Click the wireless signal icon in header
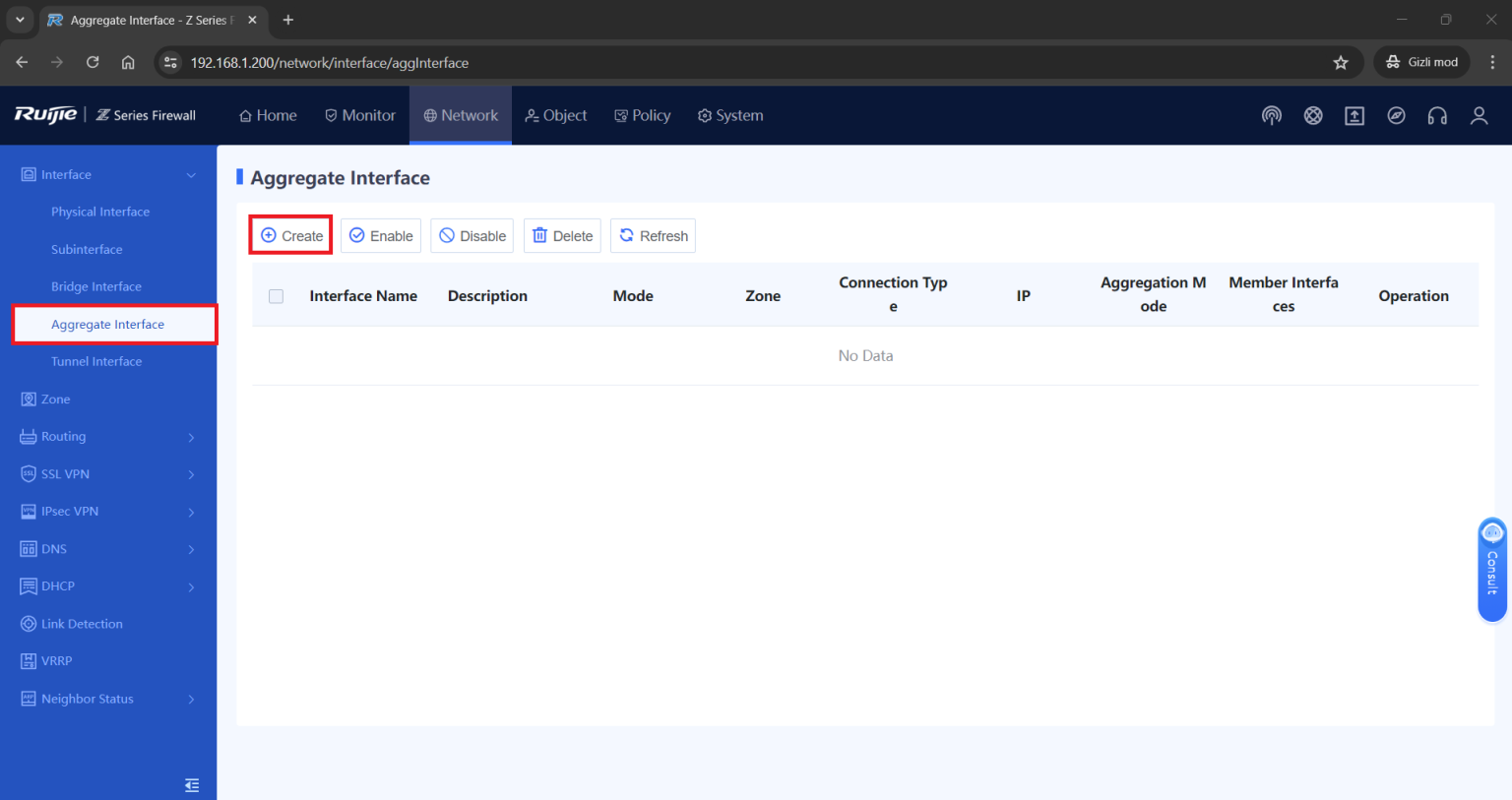Screen dimensions: 1512x800 pos(1272,116)
